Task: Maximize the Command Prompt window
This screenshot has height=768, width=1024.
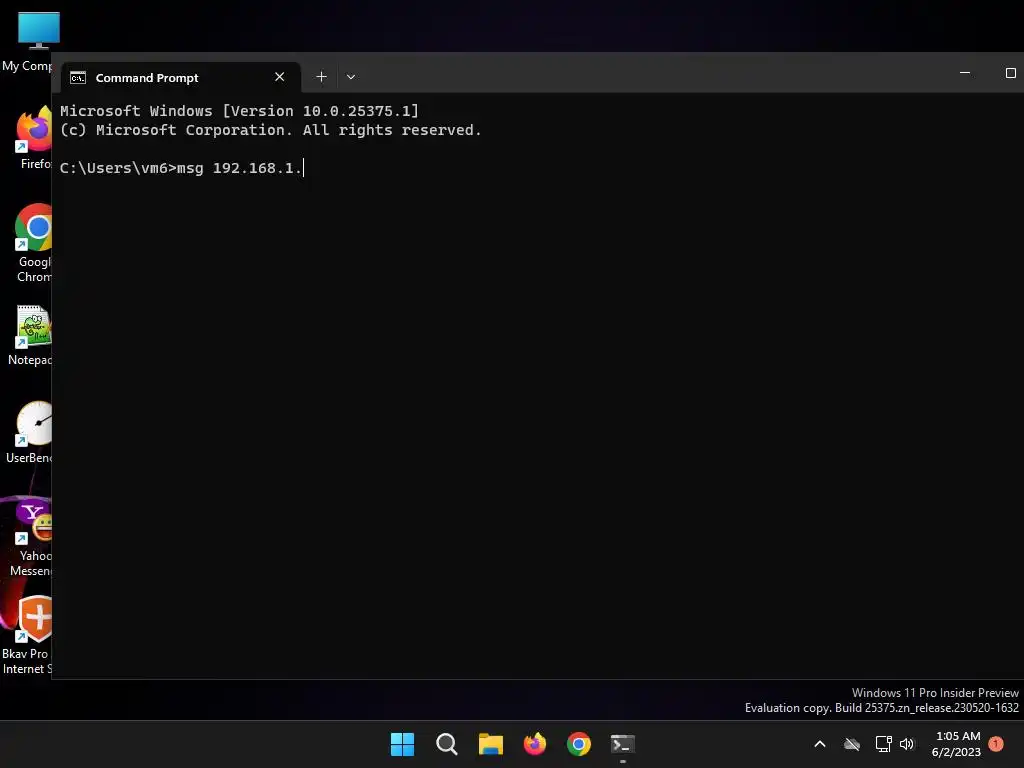Action: (1010, 72)
